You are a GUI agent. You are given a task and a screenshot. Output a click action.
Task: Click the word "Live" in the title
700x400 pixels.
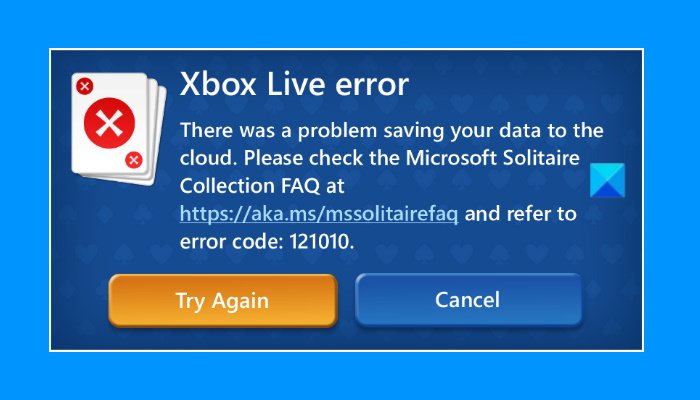[x=296, y=84]
